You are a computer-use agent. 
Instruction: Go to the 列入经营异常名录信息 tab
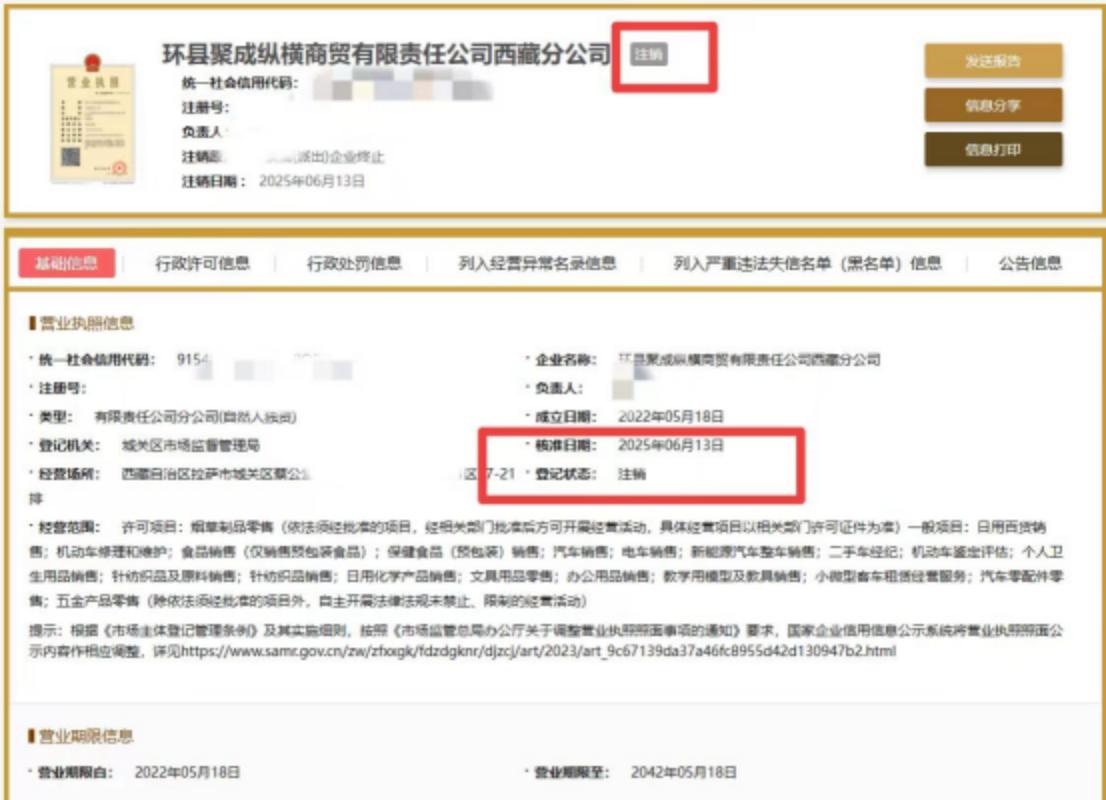coord(537,264)
